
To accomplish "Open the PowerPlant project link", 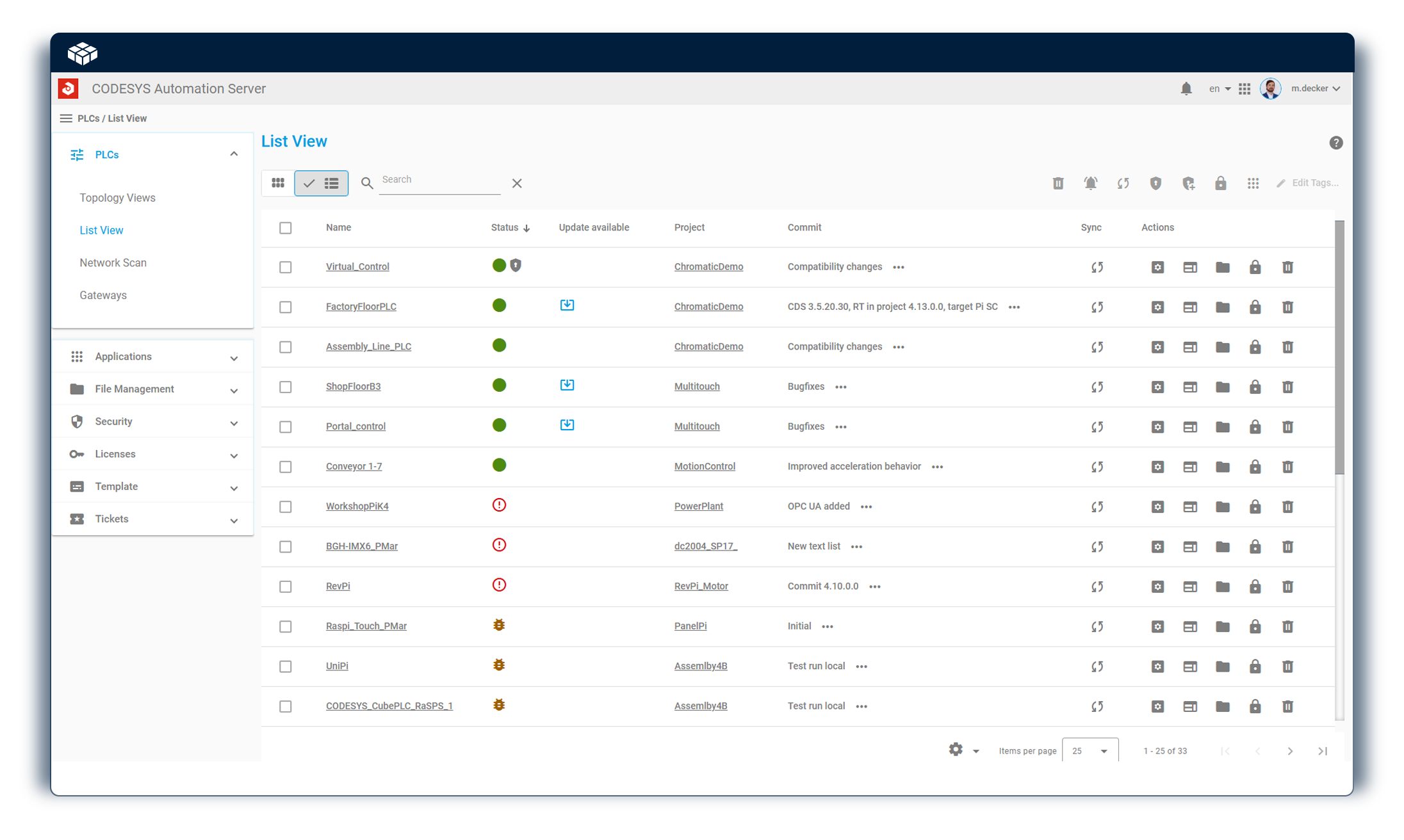I will [698, 506].
